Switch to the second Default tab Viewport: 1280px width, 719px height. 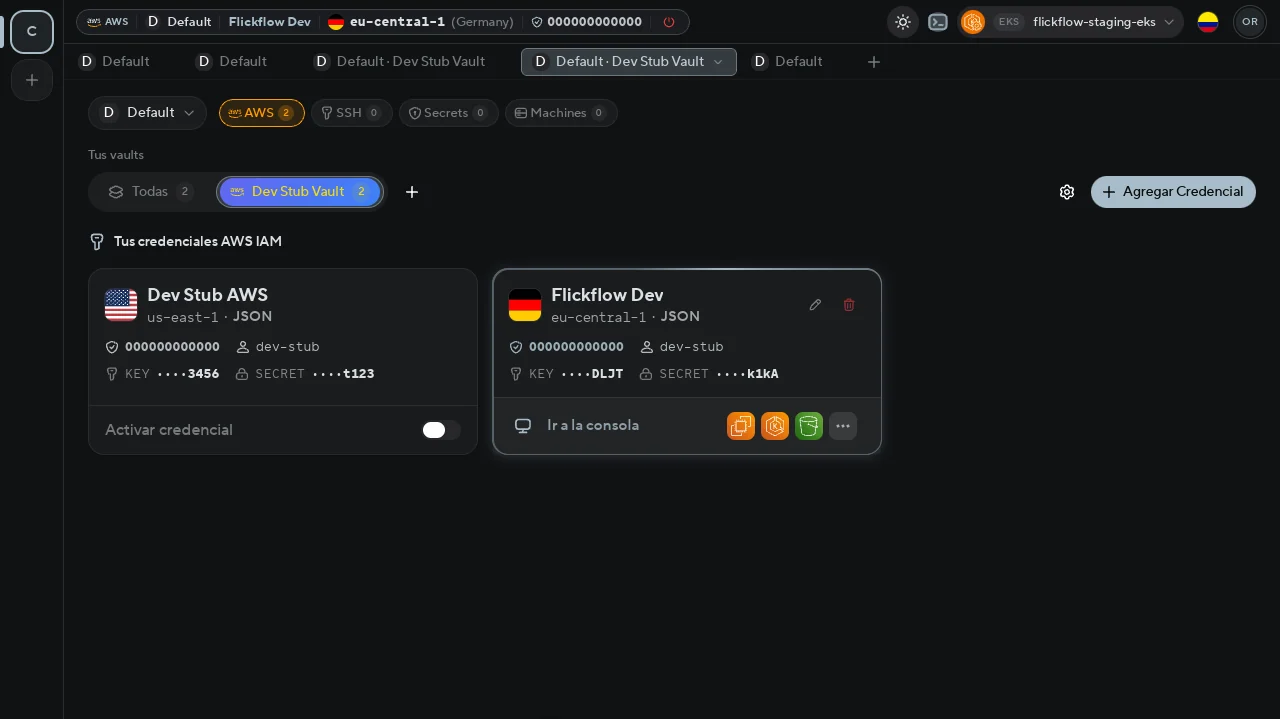click(232, 62)
